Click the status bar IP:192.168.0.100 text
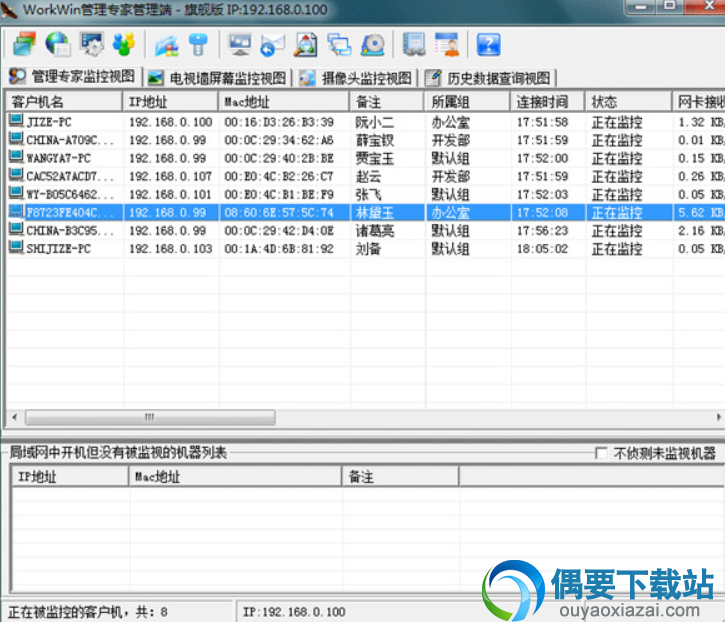Image resolution: width=725 pixels, height=622 pixels. pos(294,612)
